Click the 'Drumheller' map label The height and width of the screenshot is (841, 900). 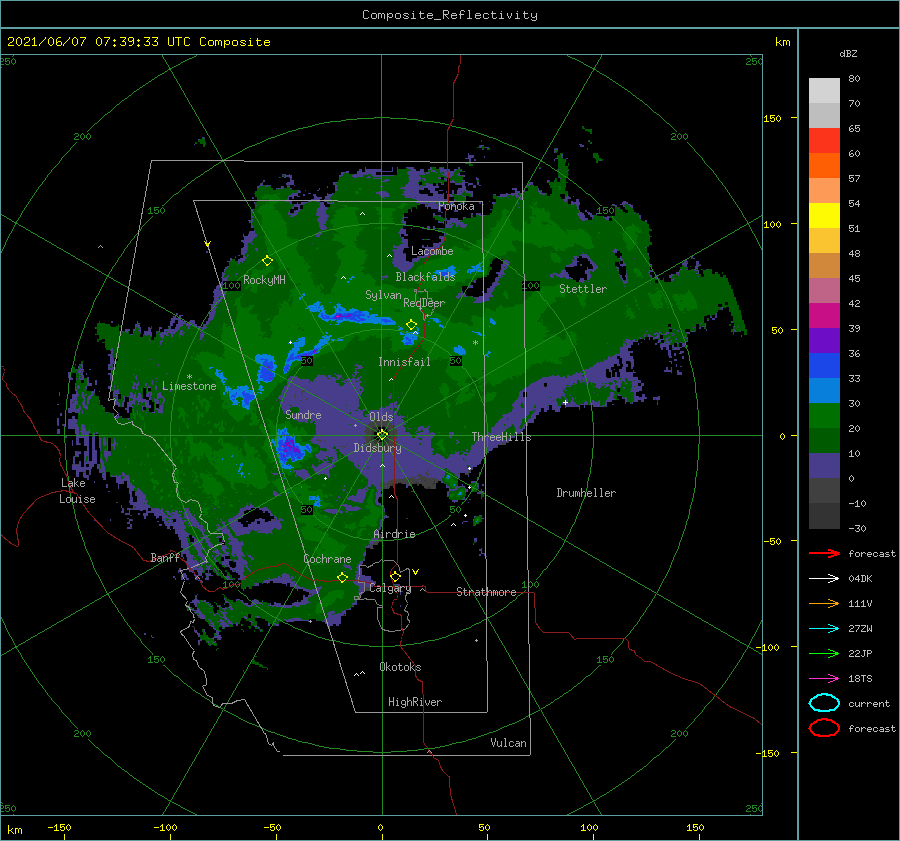tap(586, 493)
